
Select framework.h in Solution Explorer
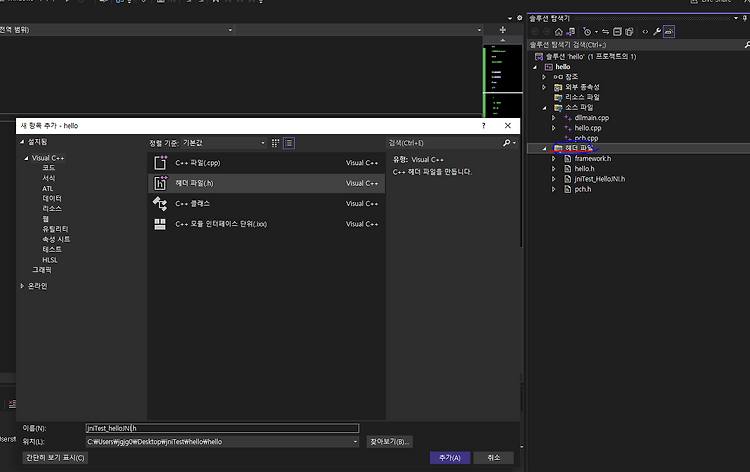(x=593, y=158)
